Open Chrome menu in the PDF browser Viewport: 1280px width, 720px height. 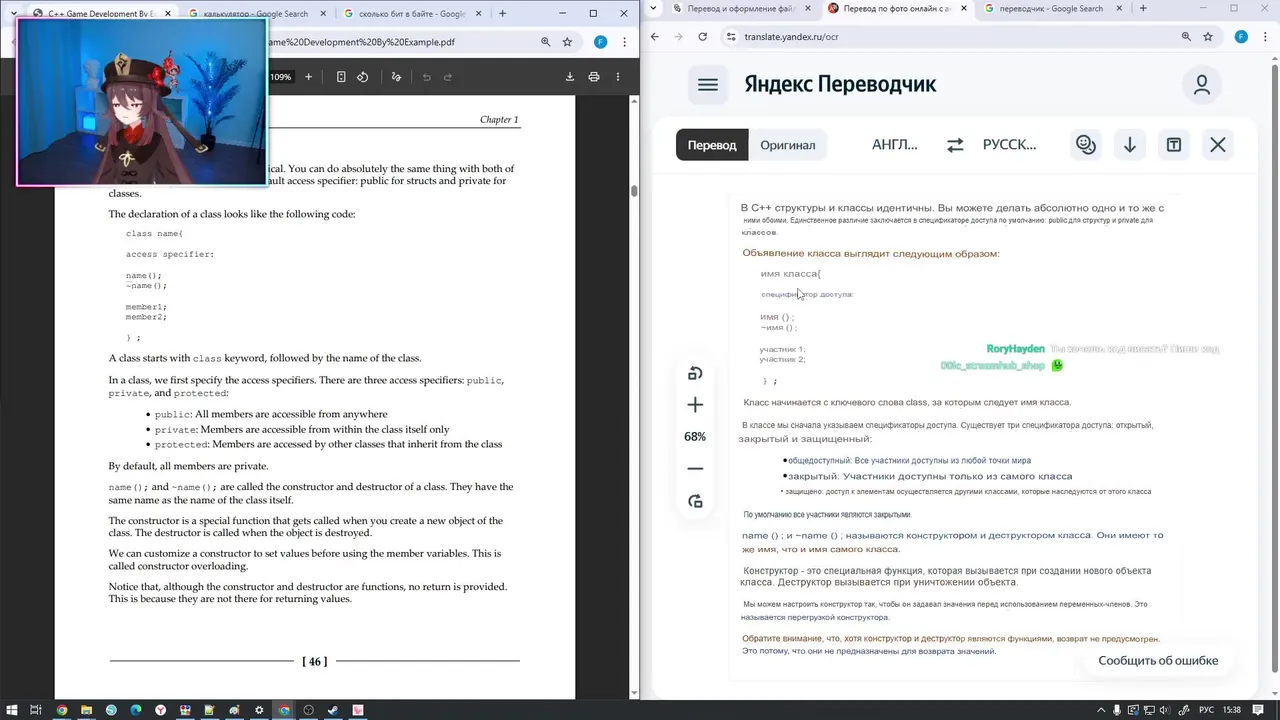(624, 43)
